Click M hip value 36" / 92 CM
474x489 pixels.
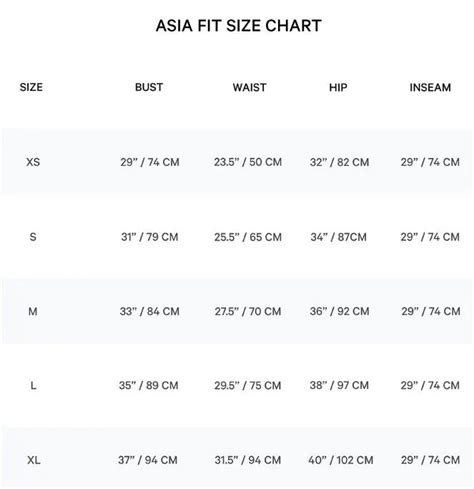pos(340,311)
